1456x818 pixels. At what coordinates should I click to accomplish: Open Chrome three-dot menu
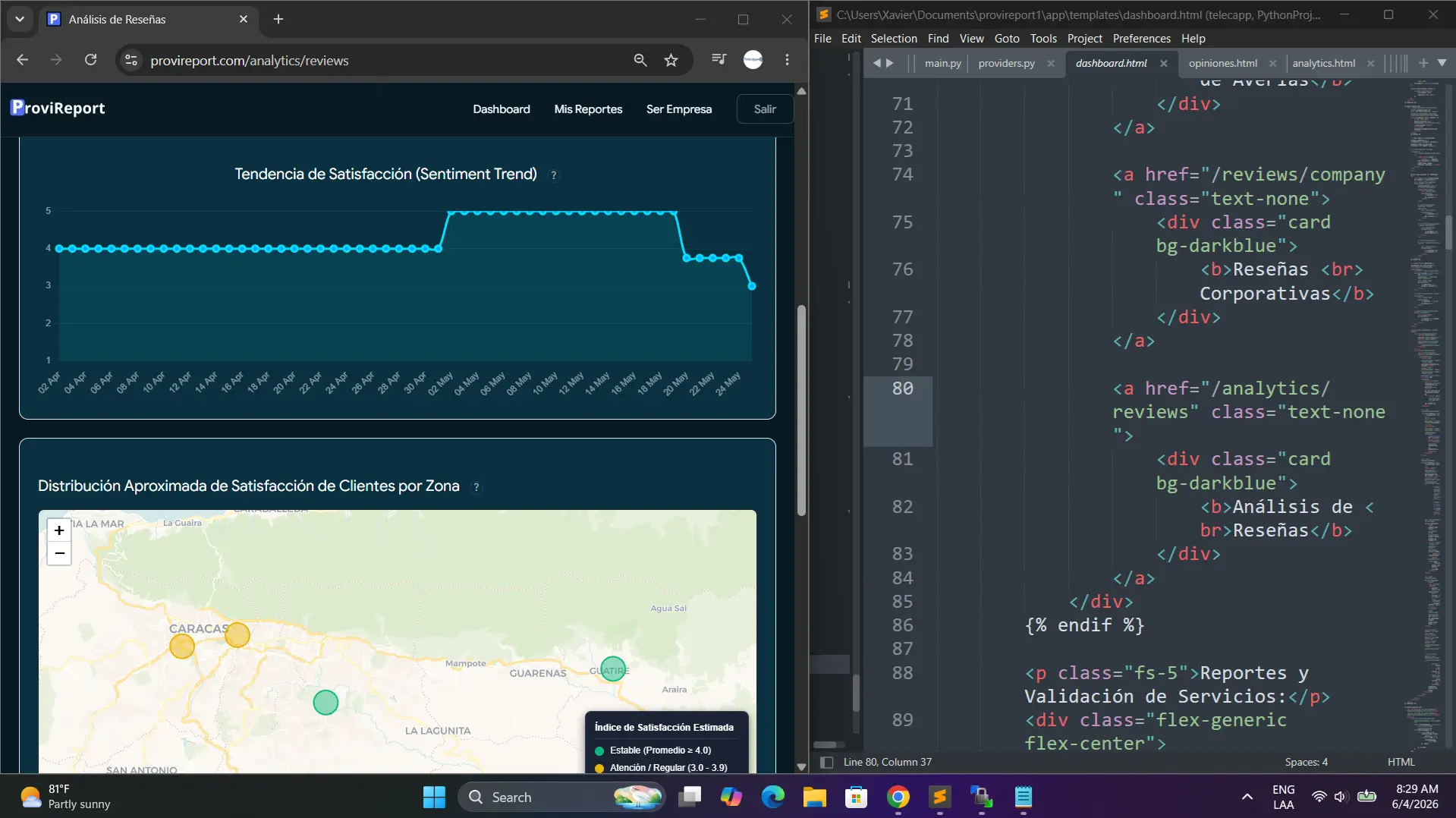click(787, 60)
